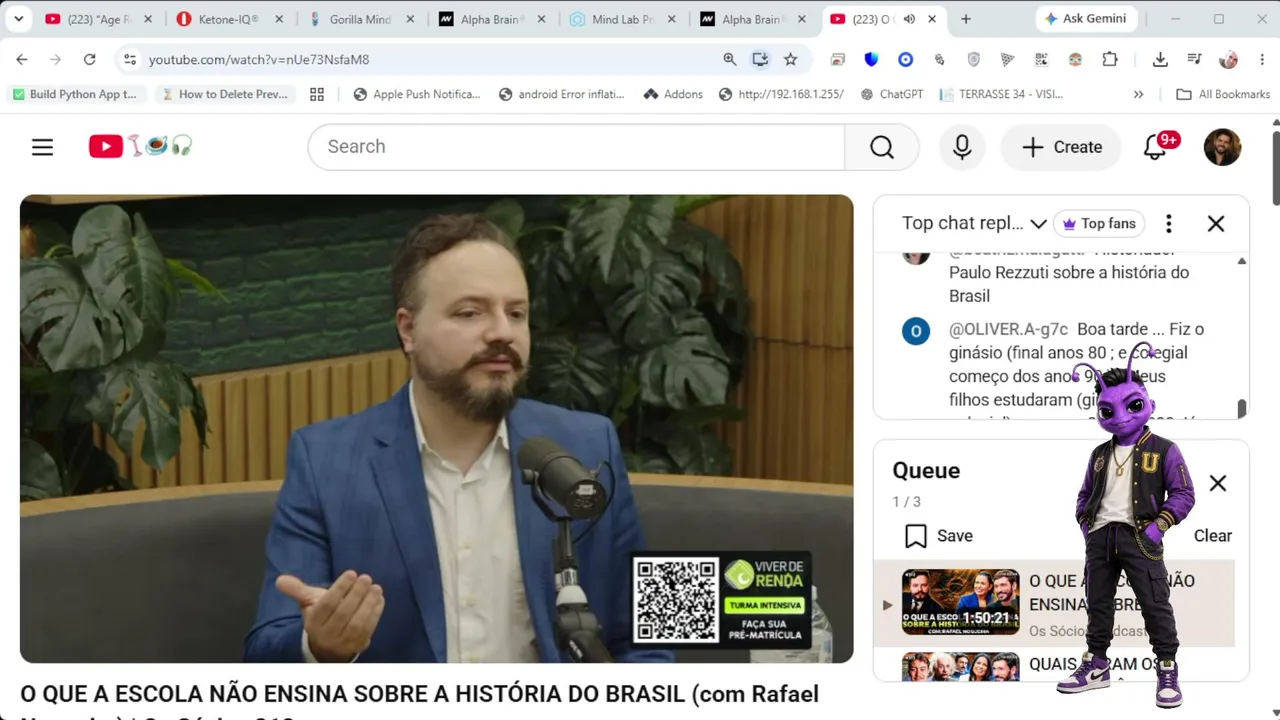Mute the playing YouTube tab audio
Screen dimensions: 1280x720
[x=910, y=19]
